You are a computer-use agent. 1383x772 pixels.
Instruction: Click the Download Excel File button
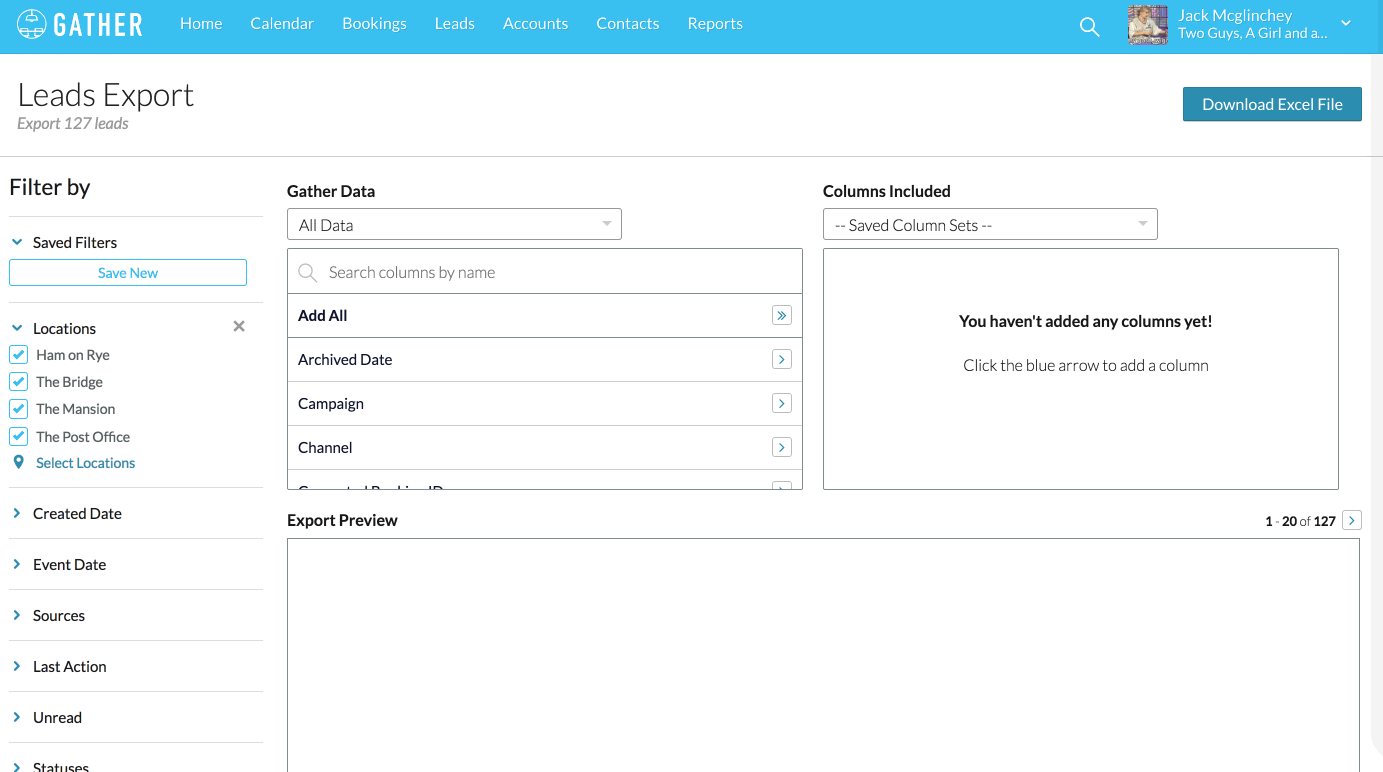point(1271,104)
